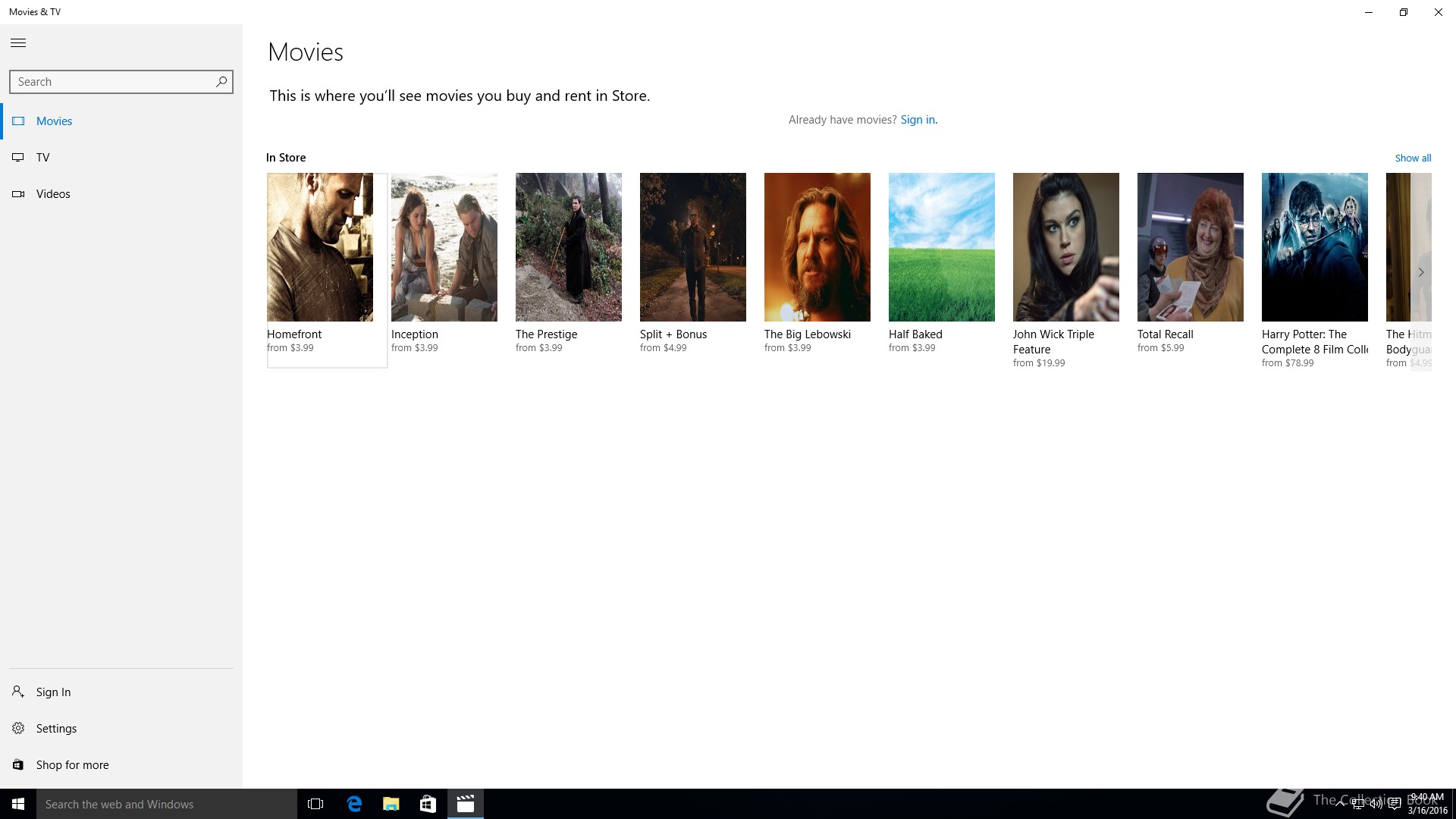The width and height of the screenshot is (1456, 819).
Task: Click the Movies film icon in sidebar
Action: (x=18, y=121)
